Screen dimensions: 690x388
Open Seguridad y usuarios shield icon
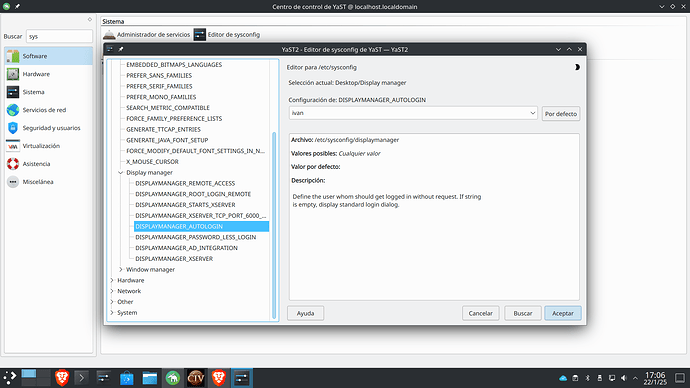tap(13, 128)
